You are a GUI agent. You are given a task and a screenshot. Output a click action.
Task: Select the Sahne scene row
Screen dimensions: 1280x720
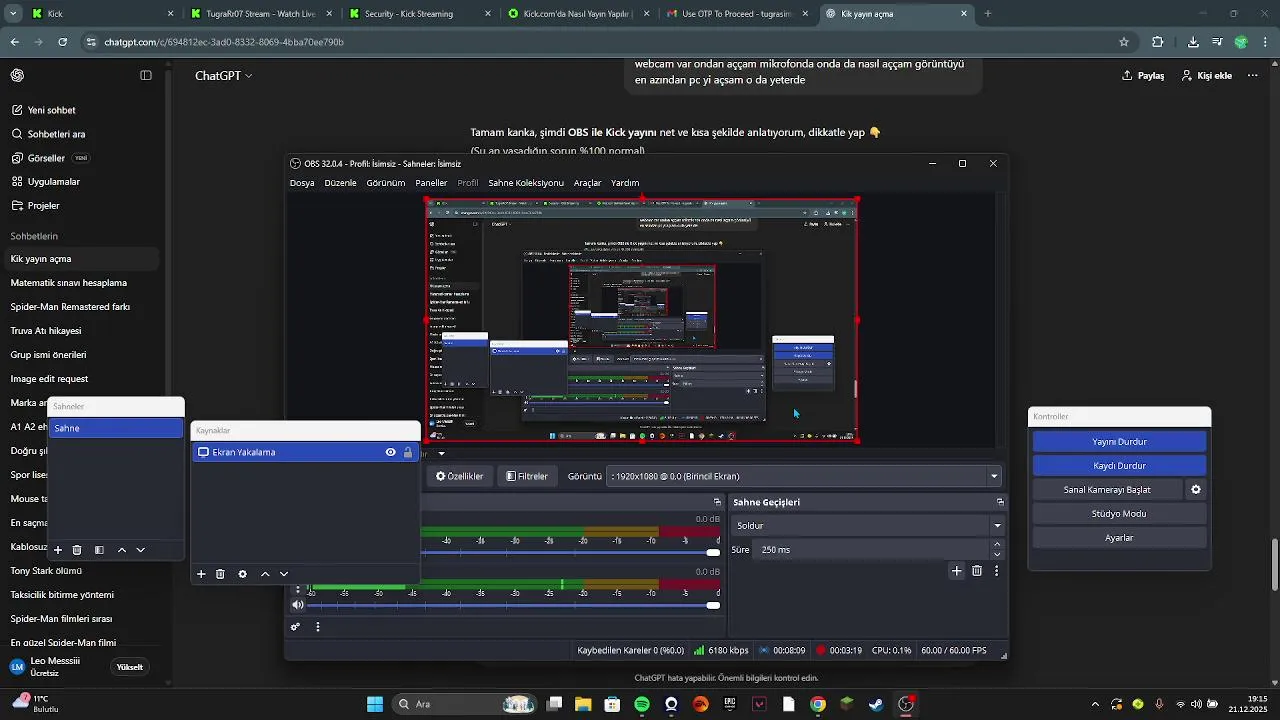(x=116, y=428)
